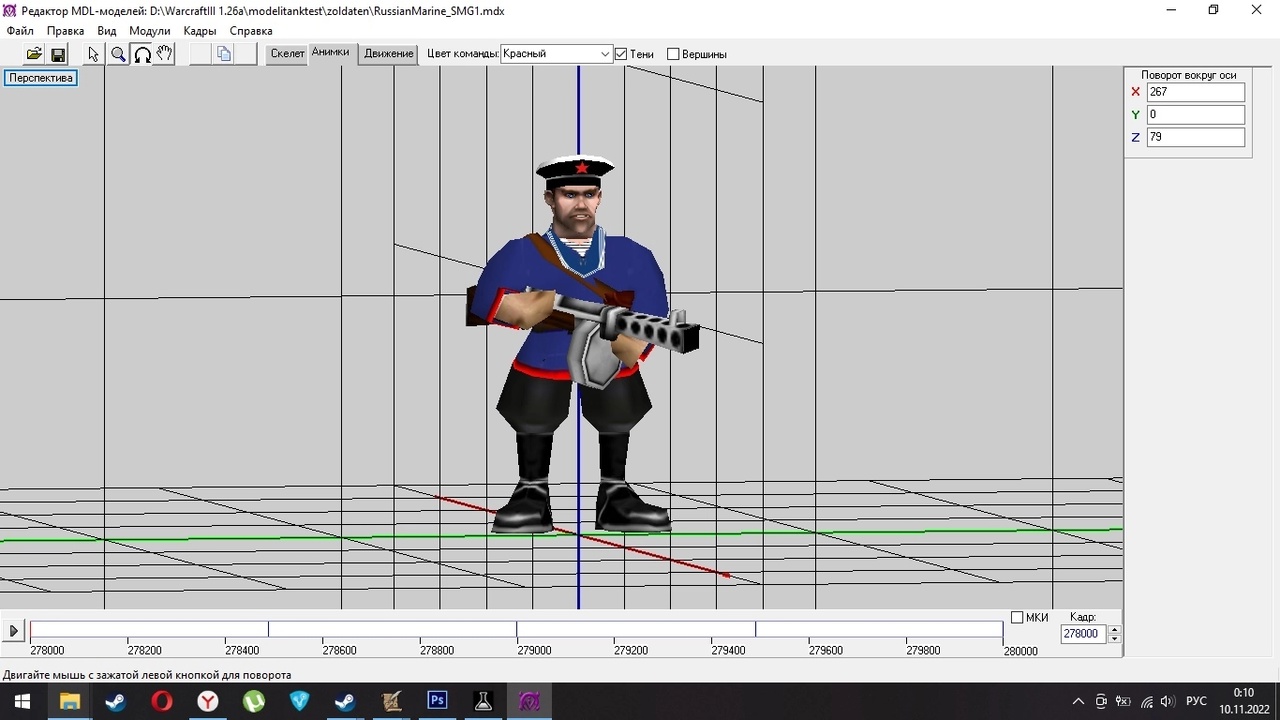Screen dimensions: 1280x720
Task: Play the animation with play button
Action: (13, 631)
